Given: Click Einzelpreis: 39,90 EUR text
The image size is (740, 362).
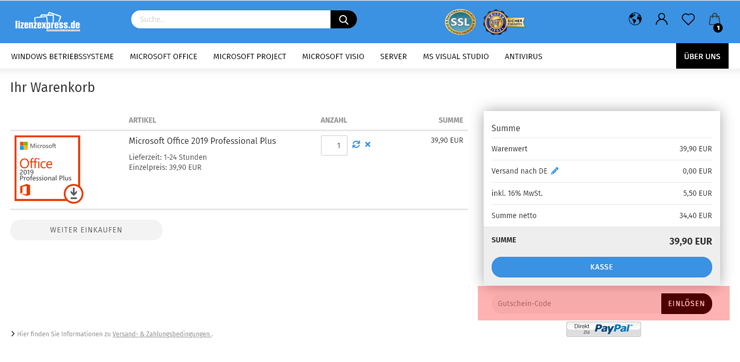Looking at the screenshot, I should 165,167.
